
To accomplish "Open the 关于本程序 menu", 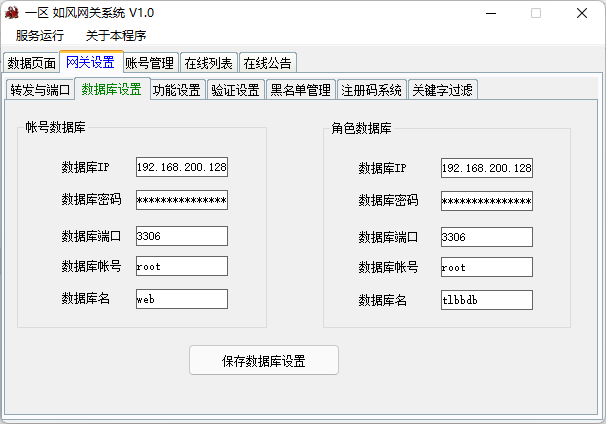I will tap(116, 36).
